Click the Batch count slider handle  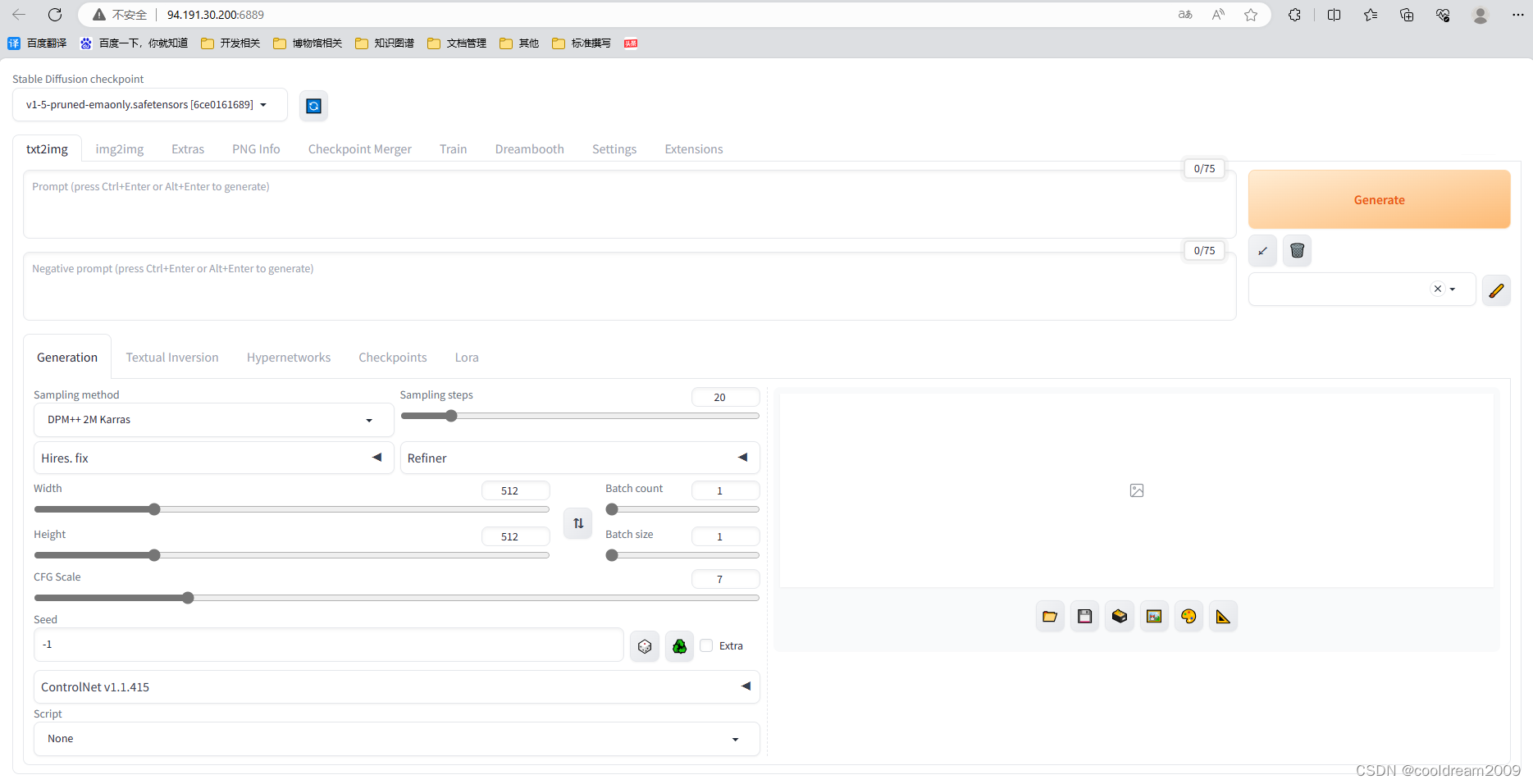(612, 509)
